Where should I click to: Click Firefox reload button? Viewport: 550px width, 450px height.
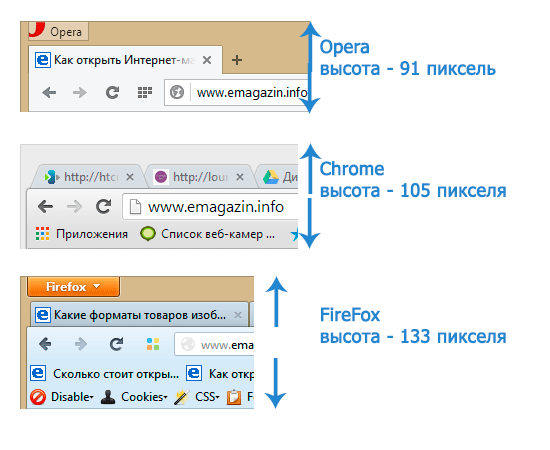pyautogui.click(x=116, y=344)
